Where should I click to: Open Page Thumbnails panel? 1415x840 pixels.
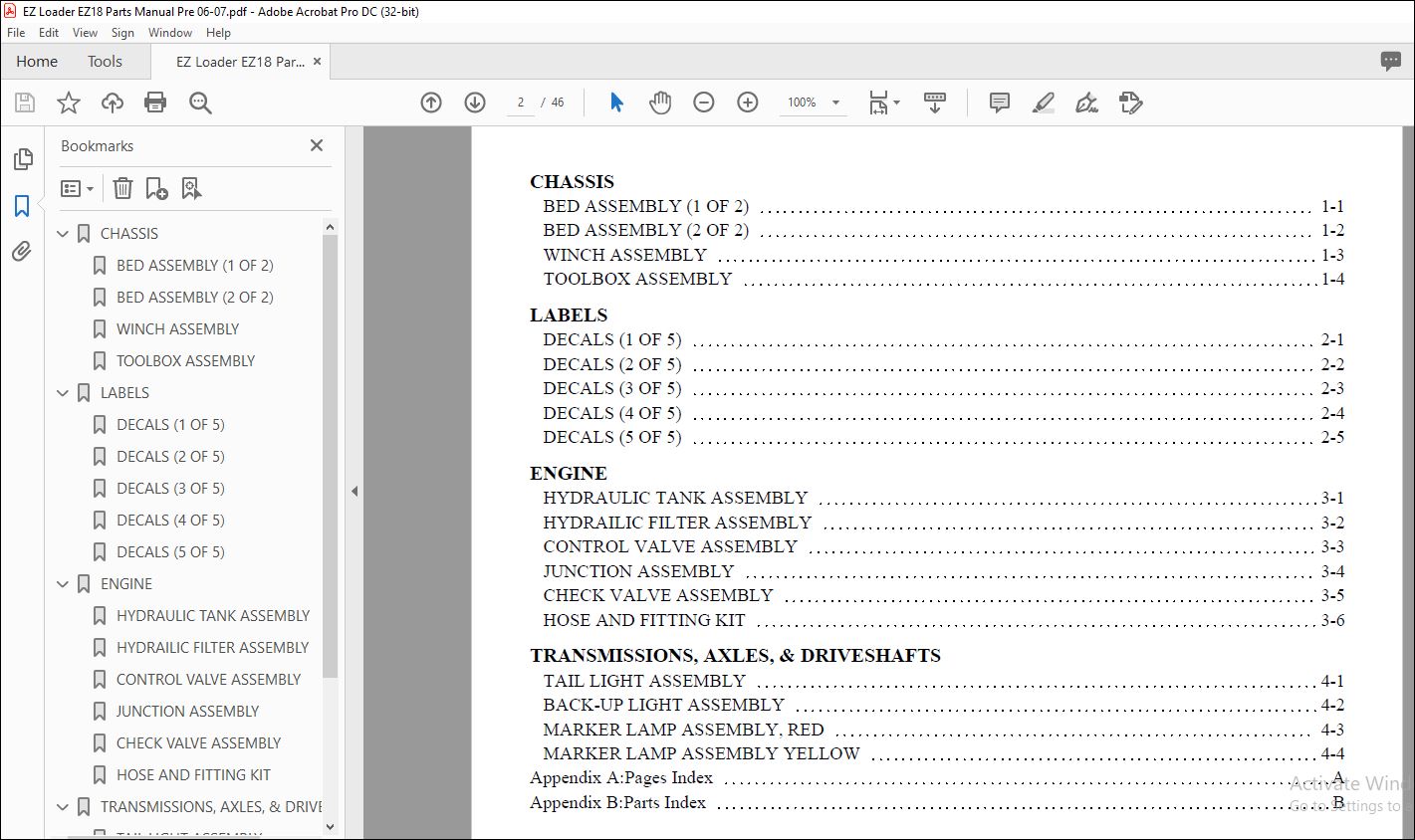click(22, 159)
